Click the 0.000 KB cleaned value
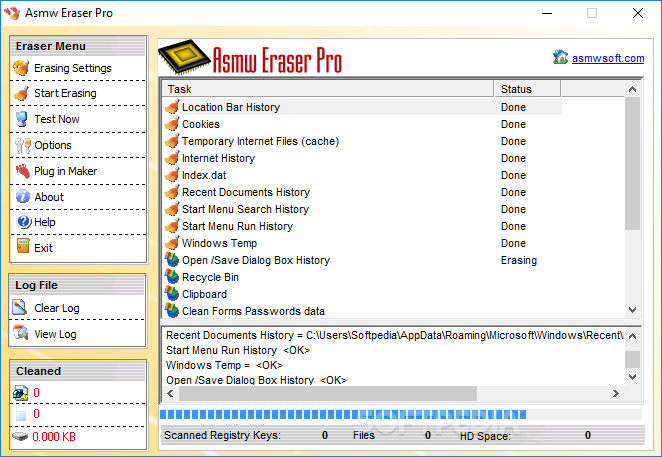 coord(54,436)
